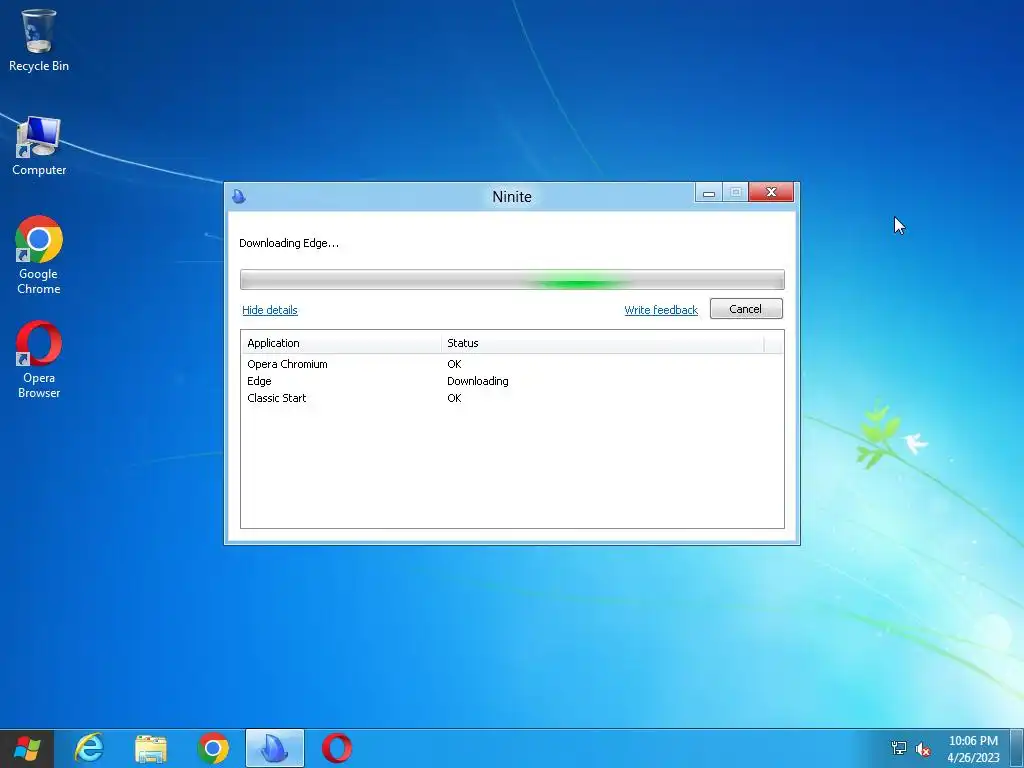Minimize the Ninite window
Image resolution: width=1024 pixels, height=768 pixels.
[x=709, y=193]
